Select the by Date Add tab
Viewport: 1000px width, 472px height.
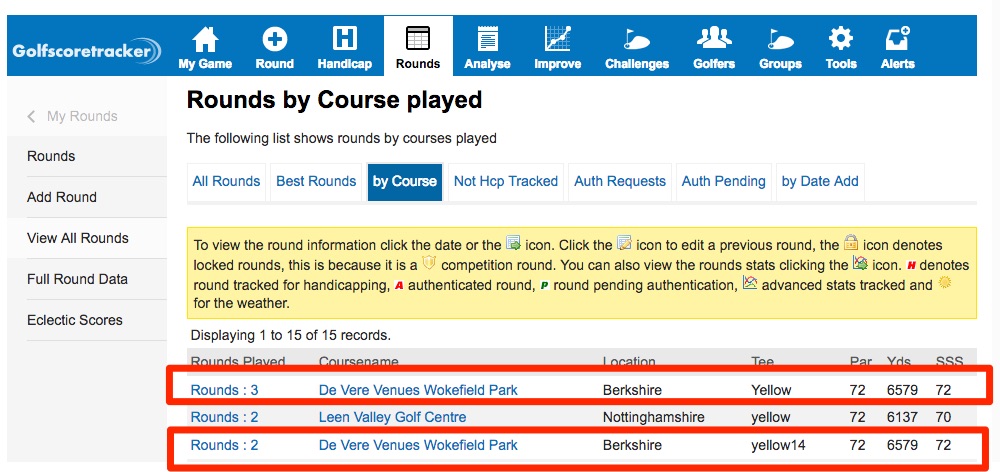point(819,181)
